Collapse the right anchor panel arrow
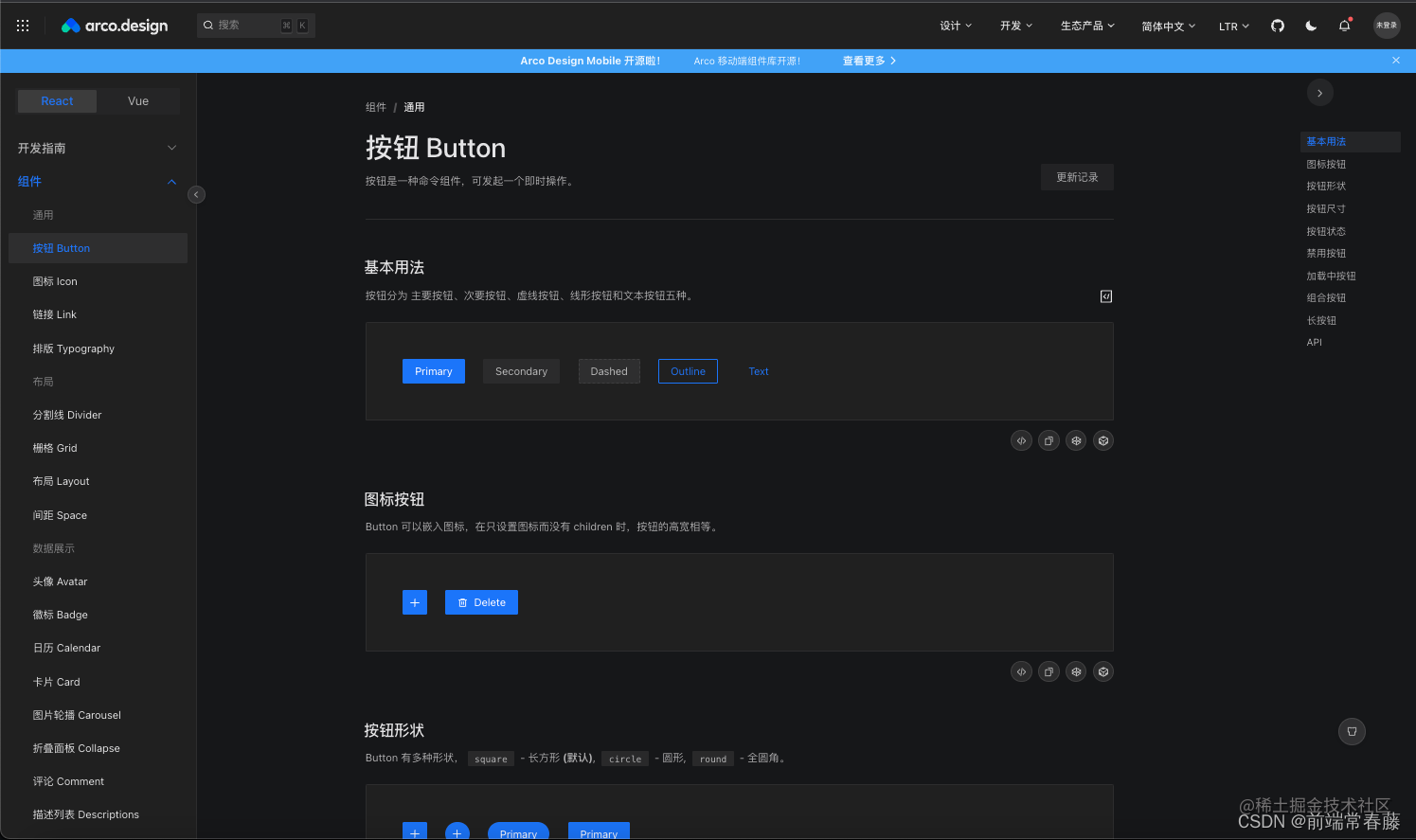Viewport: 1416px width, 840px height. click(x=1319, y=93)
